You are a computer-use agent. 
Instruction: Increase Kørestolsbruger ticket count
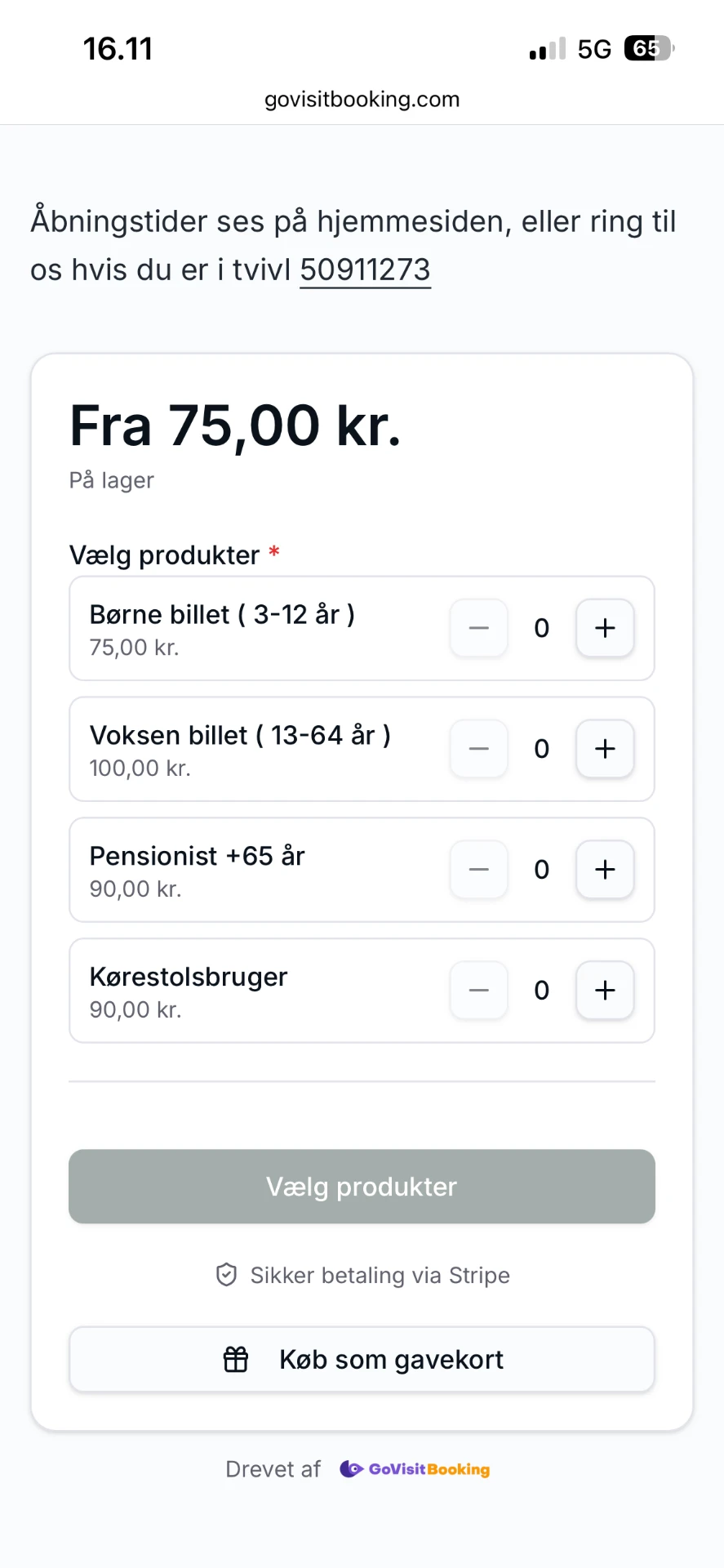605,991
